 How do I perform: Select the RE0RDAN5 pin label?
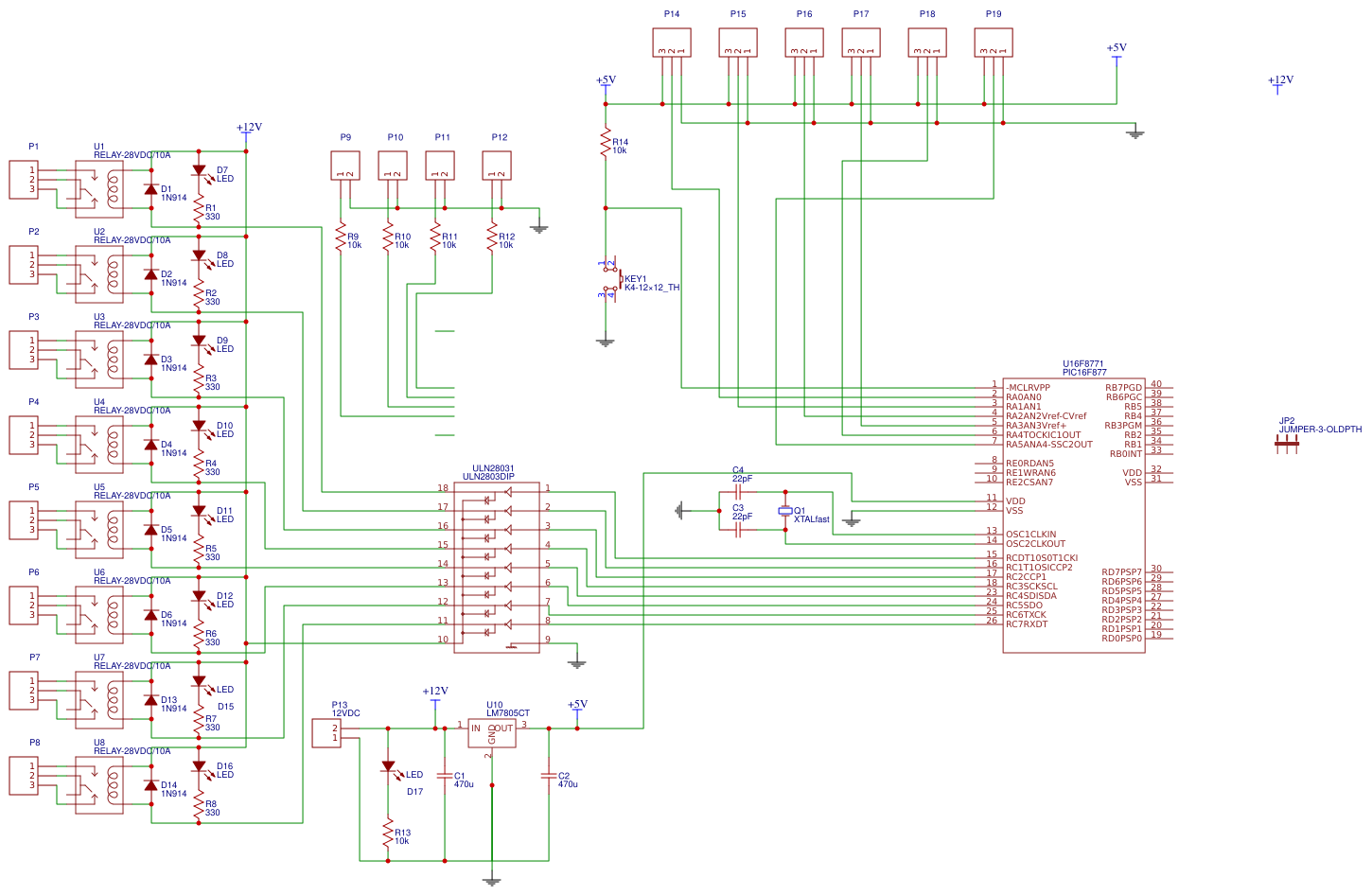click(x=1029, y=464)
